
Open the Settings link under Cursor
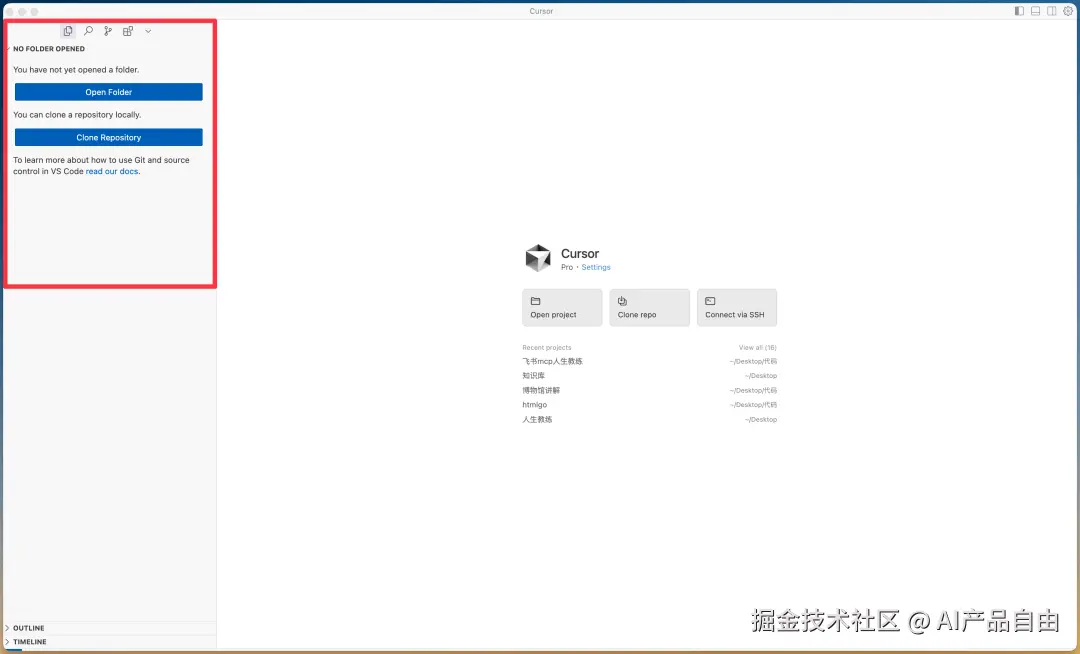click(596, 267)
